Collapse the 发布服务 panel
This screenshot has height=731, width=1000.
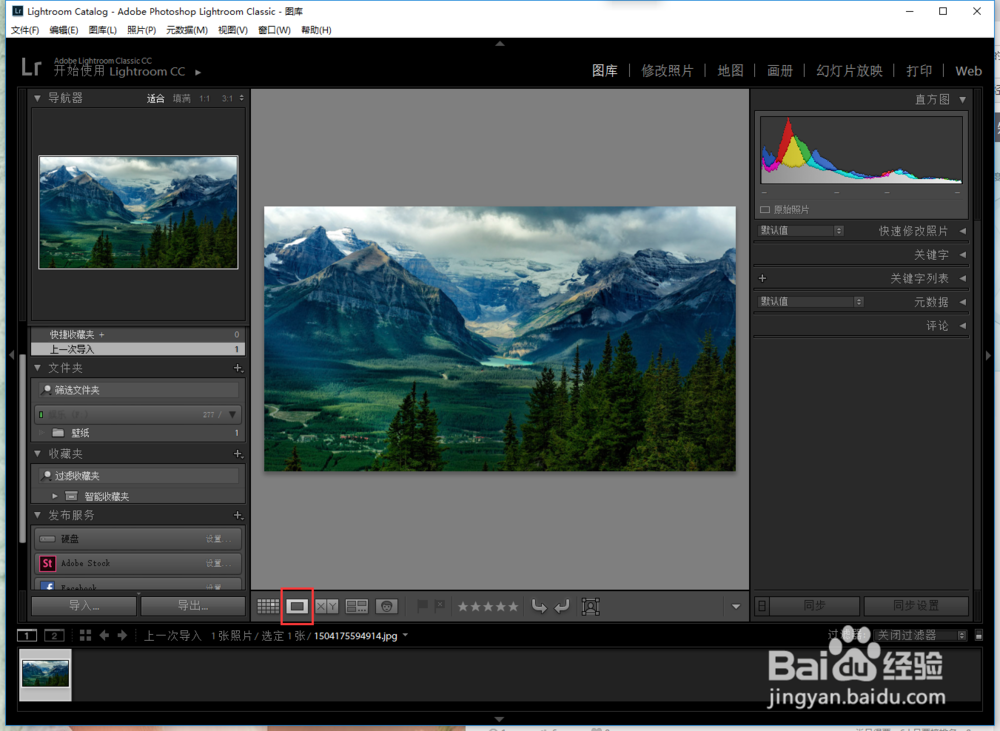pos(37,515)
